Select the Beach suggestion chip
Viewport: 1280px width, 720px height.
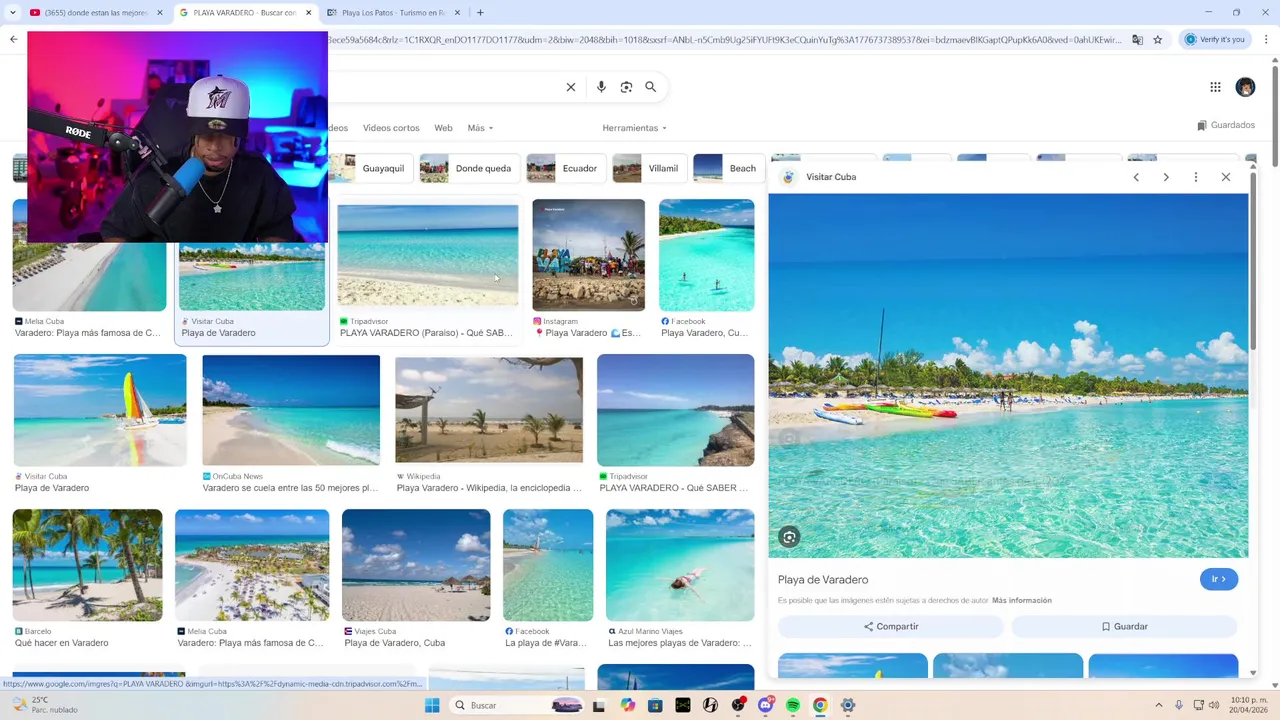729,168
